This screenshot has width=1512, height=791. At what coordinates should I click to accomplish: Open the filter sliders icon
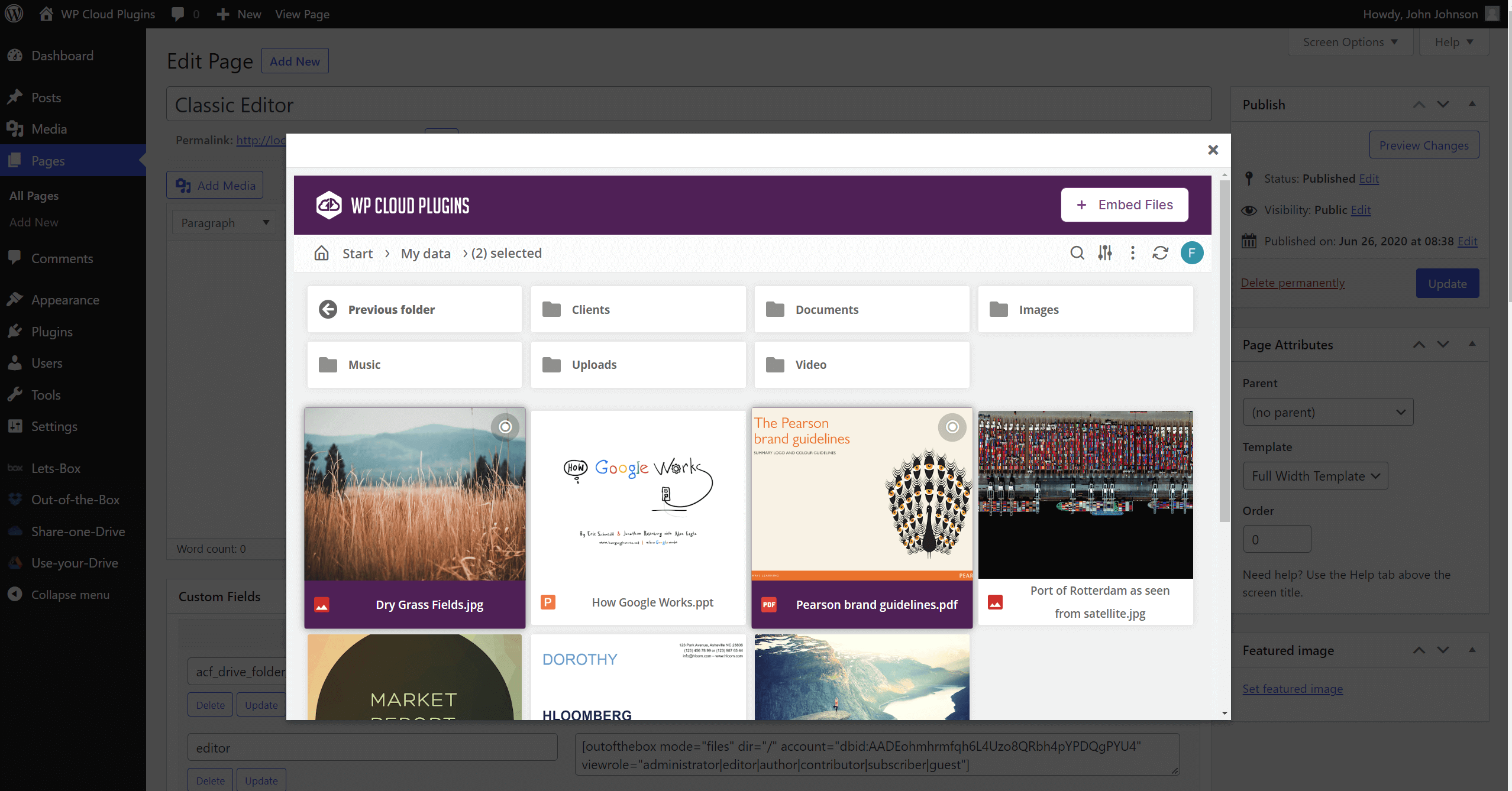click(x=1105, y=253)
